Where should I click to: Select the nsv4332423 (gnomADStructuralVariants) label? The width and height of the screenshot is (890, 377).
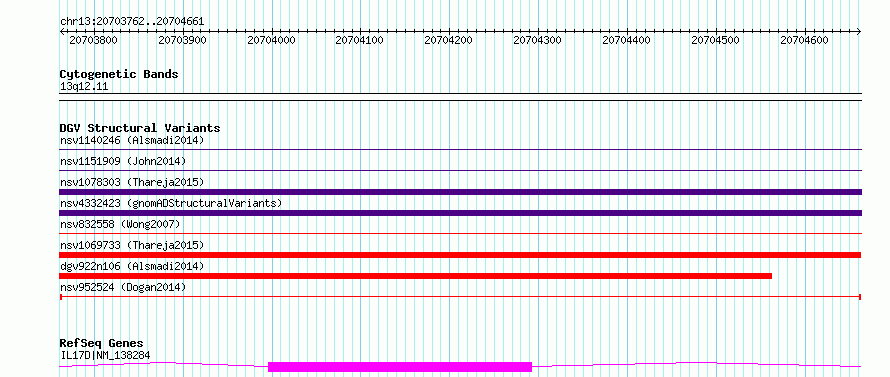point(171,203)
